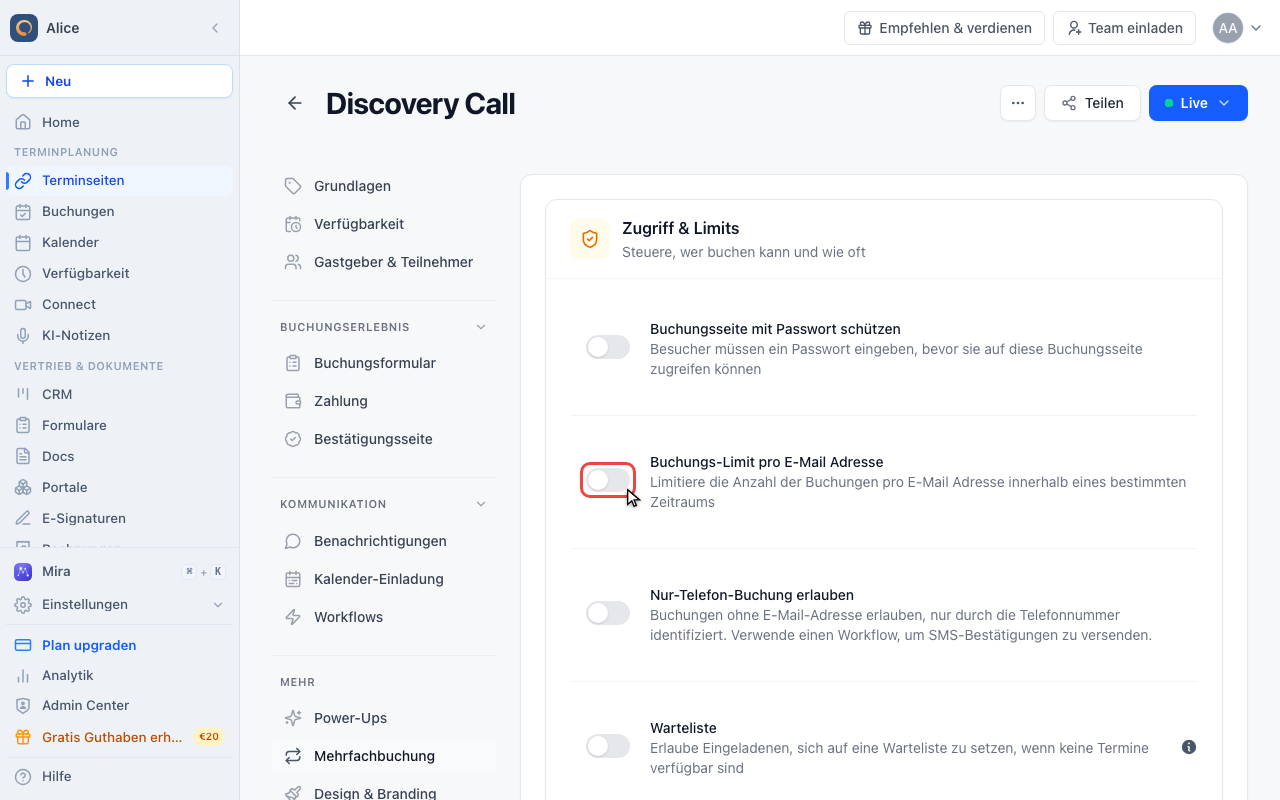
Task: Open the three-dot more options menu
Action: 1018,103
